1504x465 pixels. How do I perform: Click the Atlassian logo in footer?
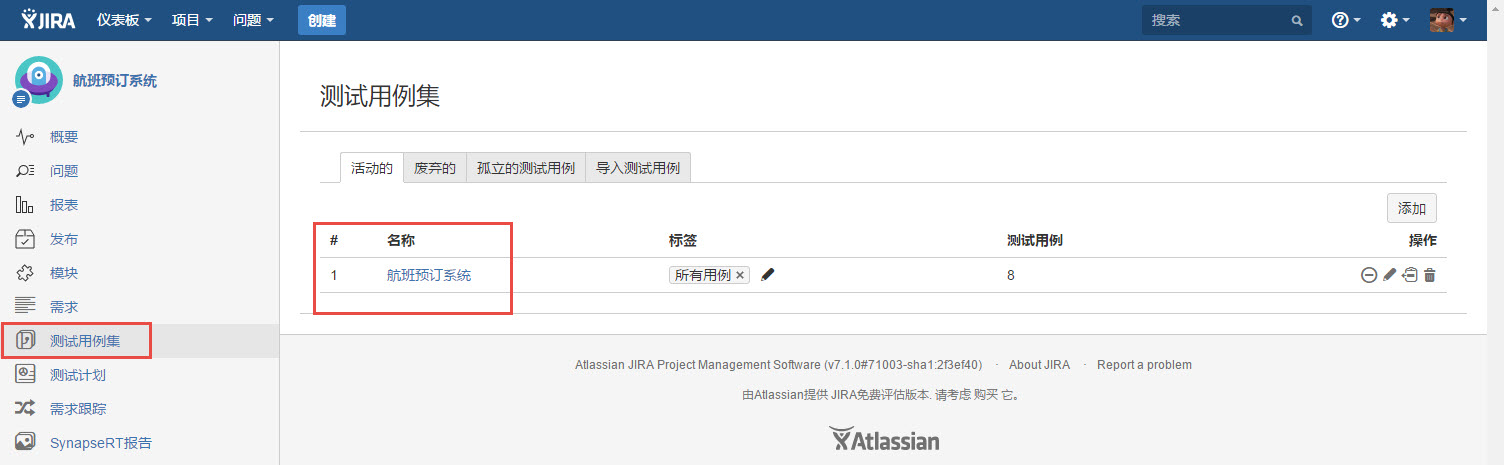tap(884, 440)
